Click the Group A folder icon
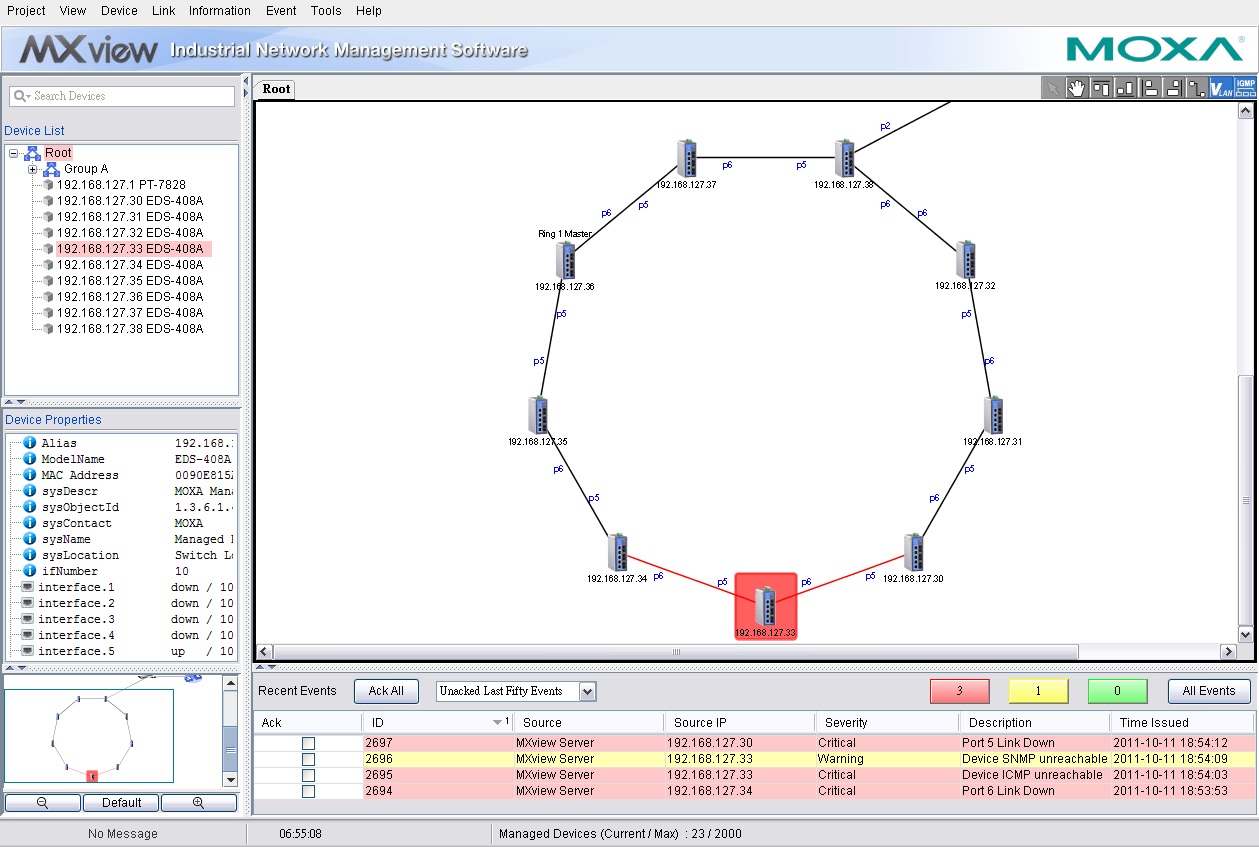The width and height of the screenshot is (1259, 847). click(51, 169)
